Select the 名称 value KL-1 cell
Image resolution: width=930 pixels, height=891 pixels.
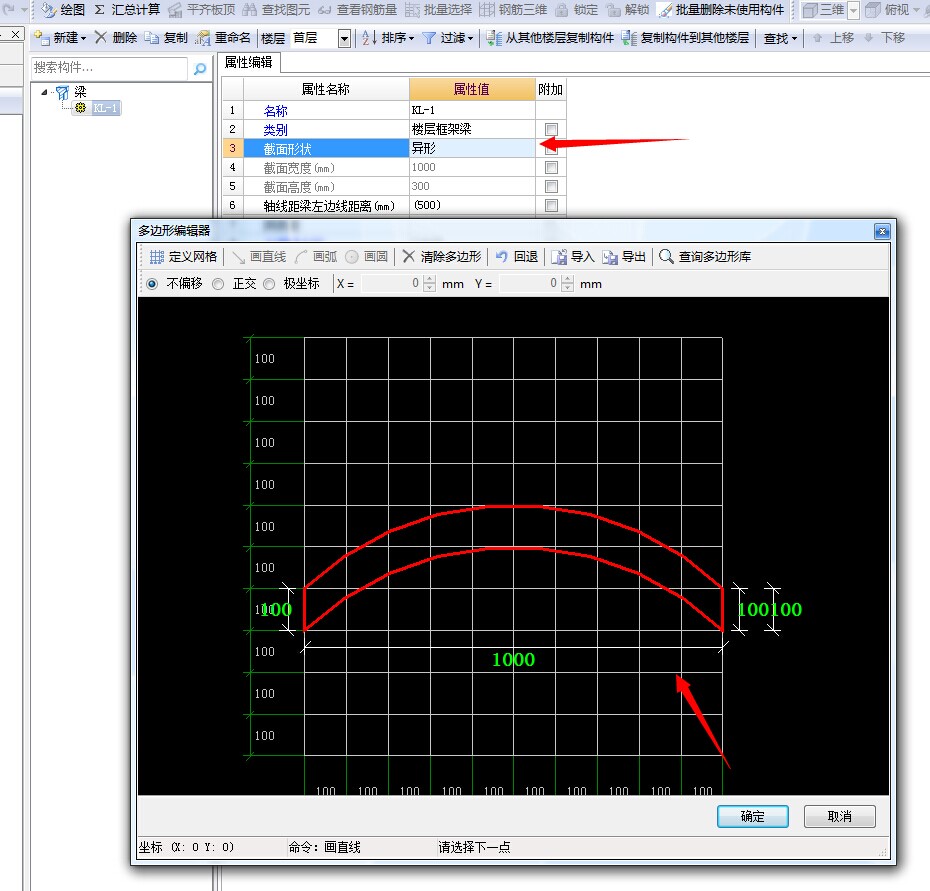coord(472,110)
